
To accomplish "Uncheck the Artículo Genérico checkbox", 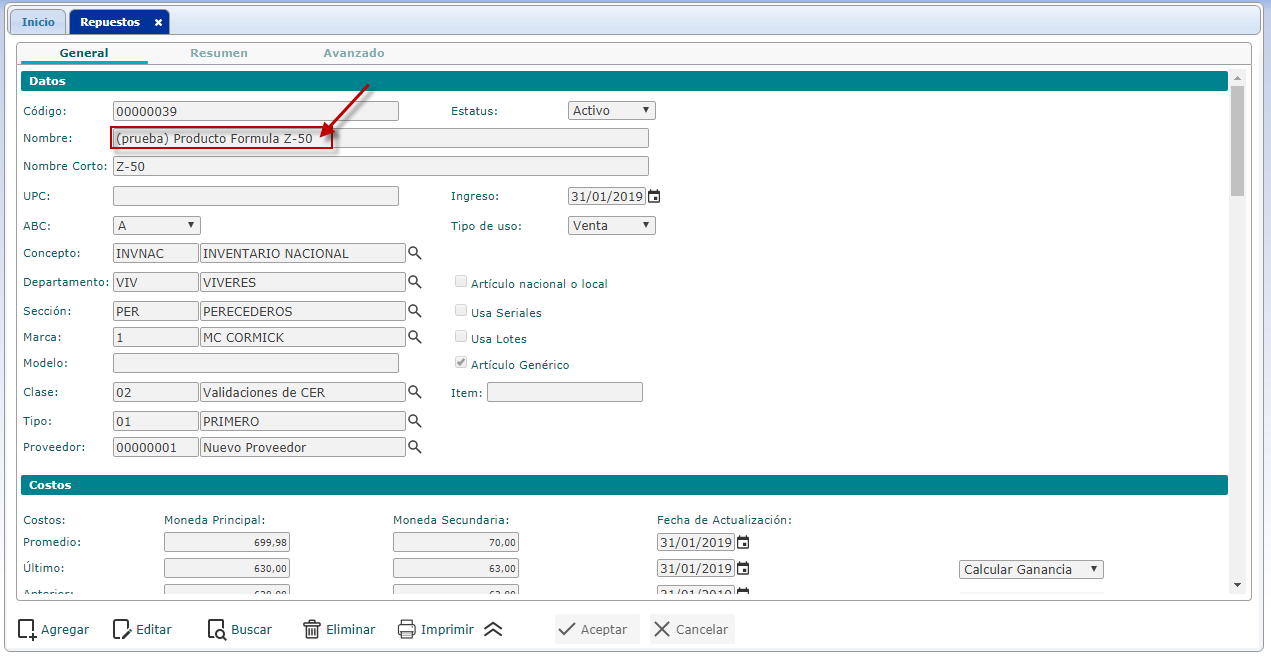I will tap(461, 364).
